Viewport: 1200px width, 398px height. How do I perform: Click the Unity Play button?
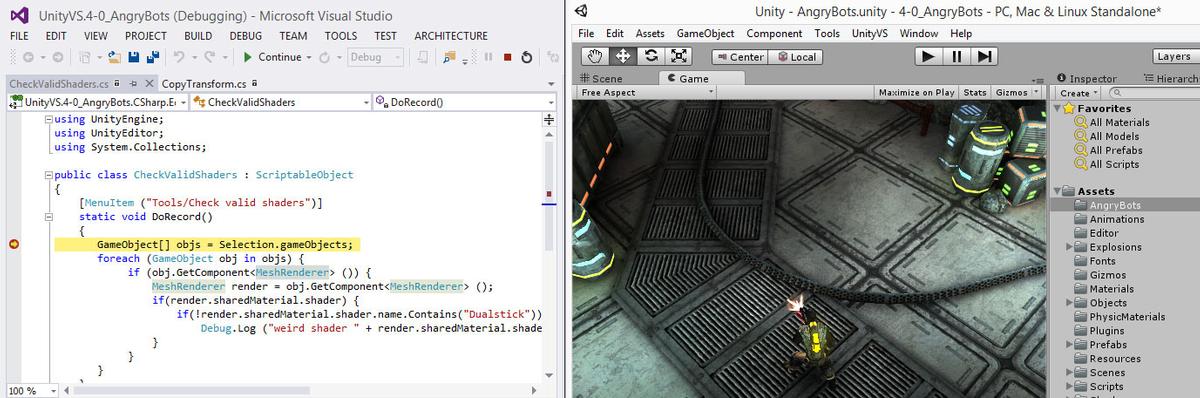tap(928, 56)
